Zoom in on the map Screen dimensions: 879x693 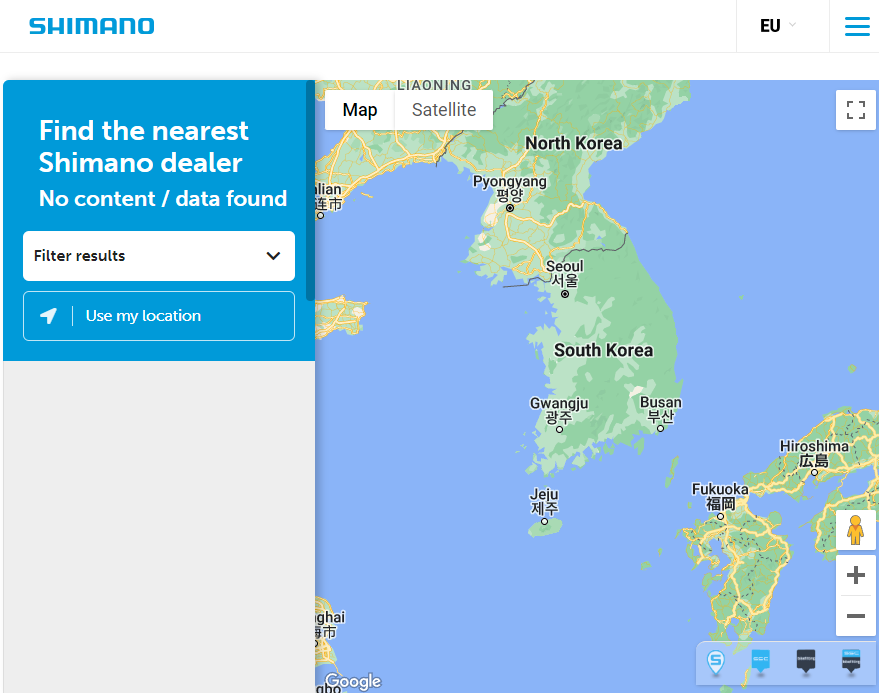(855, 575)
